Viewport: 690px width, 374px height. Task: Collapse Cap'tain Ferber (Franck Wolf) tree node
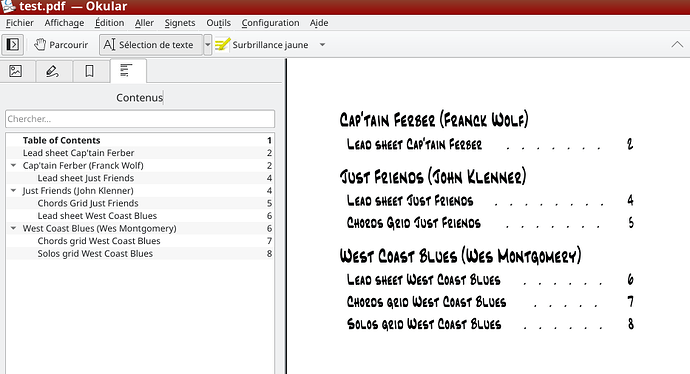coord(13,165)
